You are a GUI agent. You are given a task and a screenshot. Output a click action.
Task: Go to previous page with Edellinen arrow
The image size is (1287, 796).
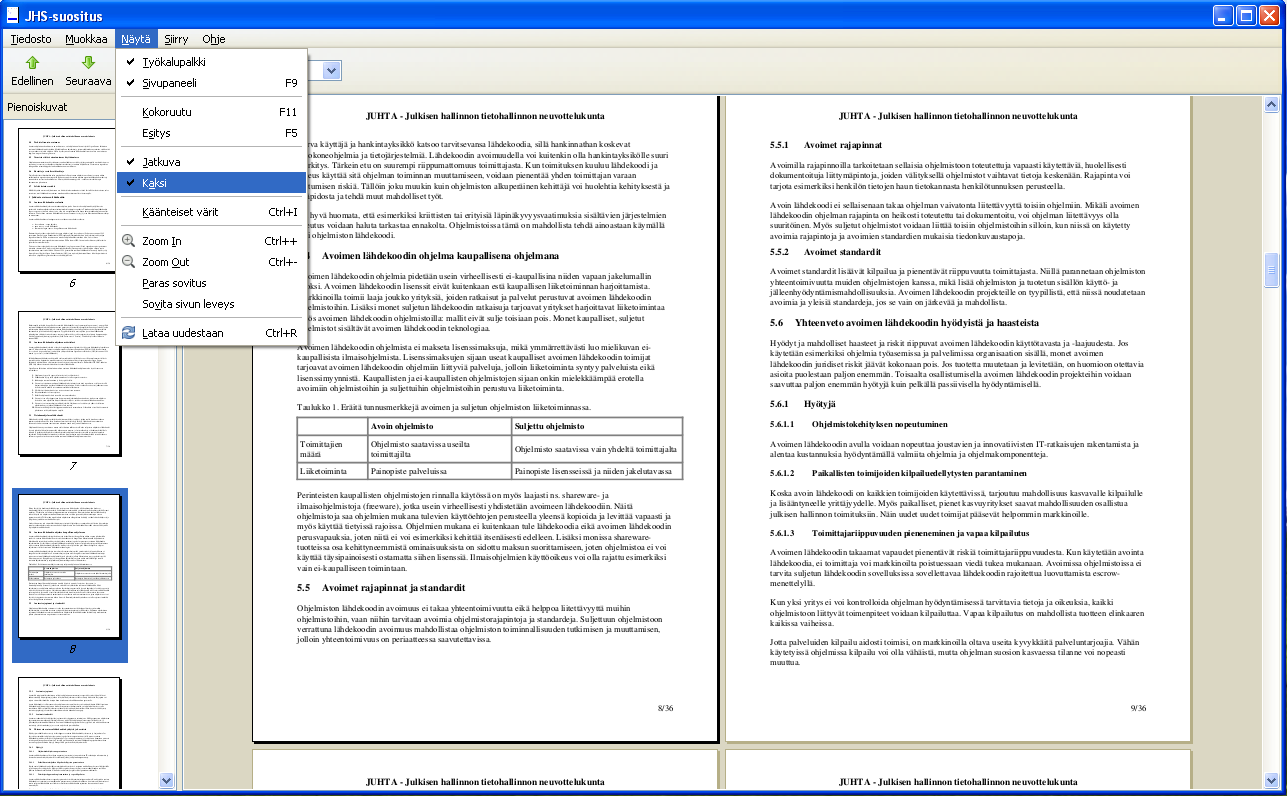[x=32, y=70]
